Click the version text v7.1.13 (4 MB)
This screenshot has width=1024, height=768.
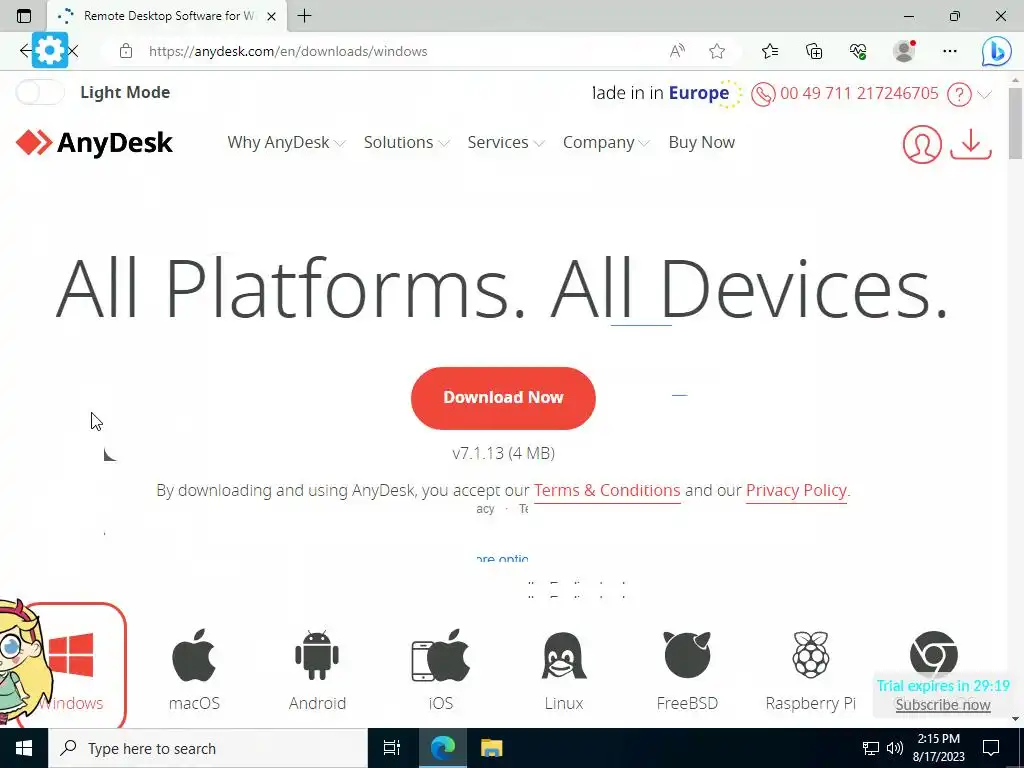pos(504,453)
